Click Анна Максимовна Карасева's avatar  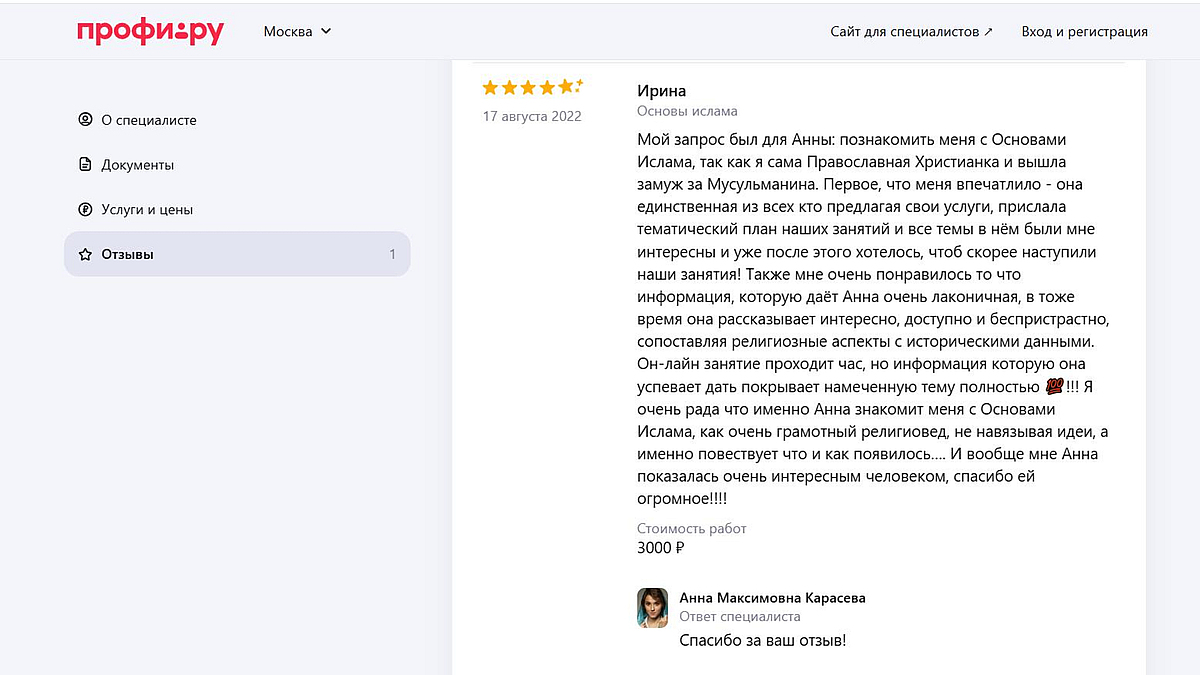(x=652, y=607)
